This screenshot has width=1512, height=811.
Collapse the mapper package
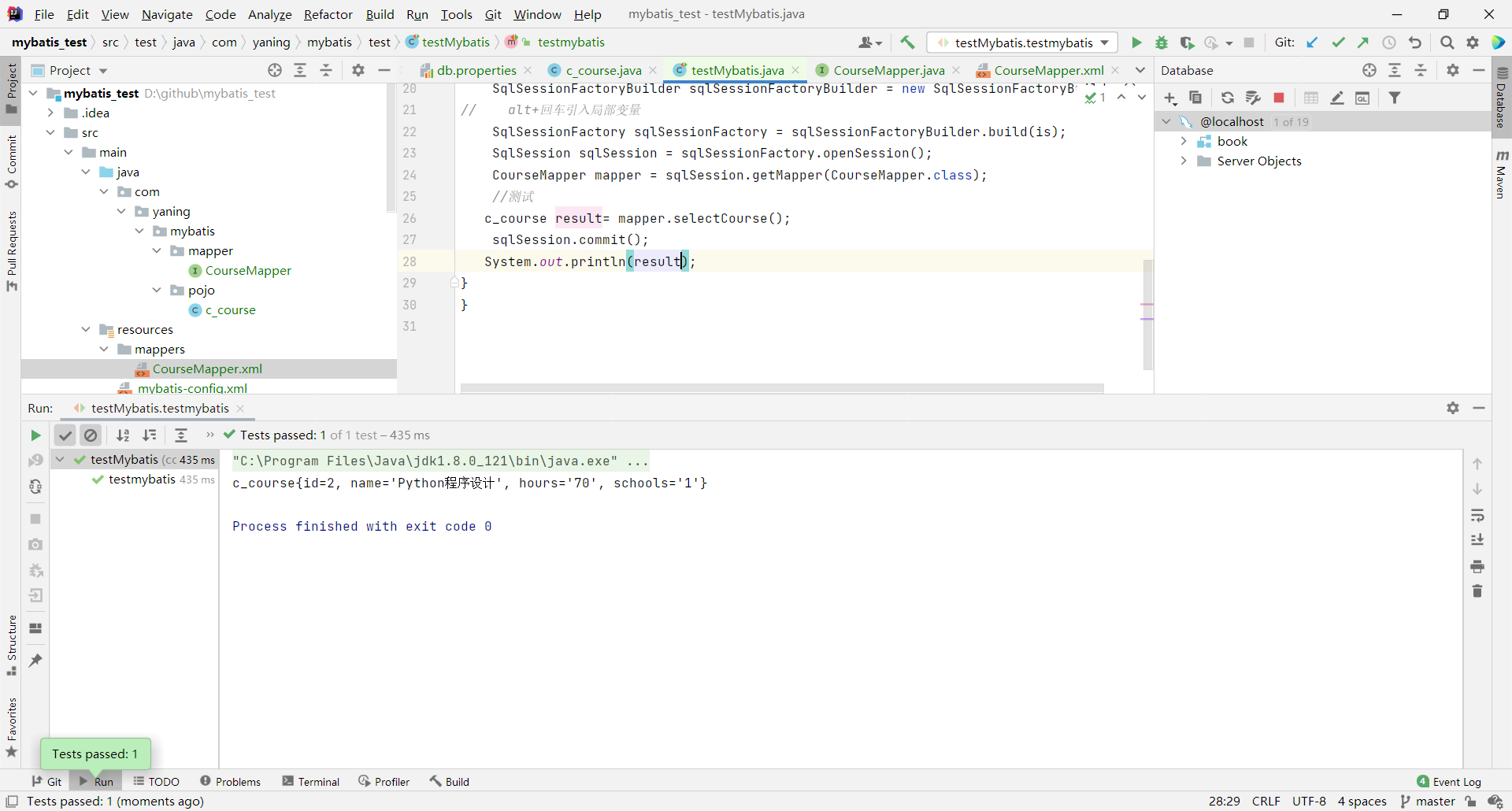pyautogui.click(x=157, y=250)
